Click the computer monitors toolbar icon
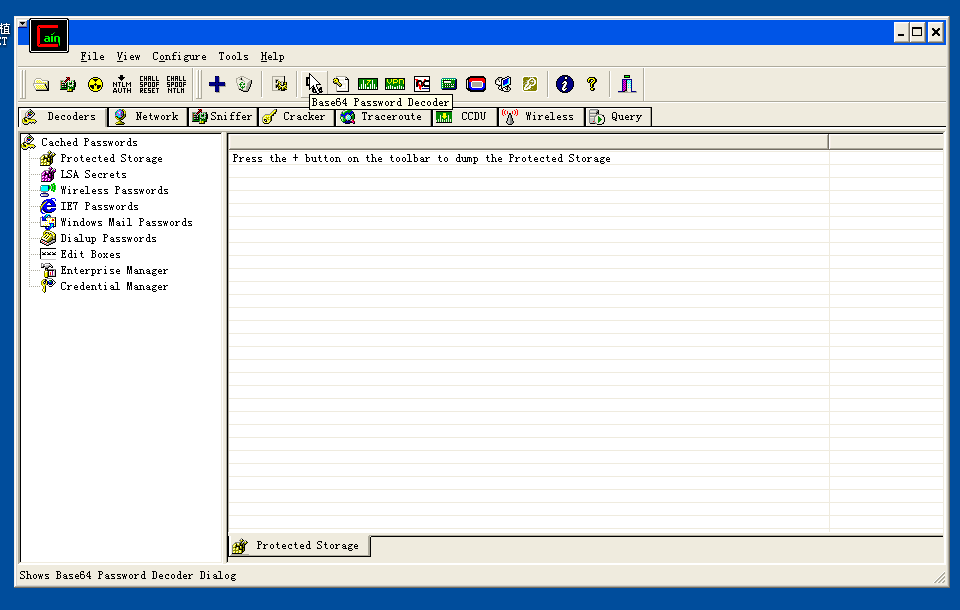Screen dimensions: 960x610 [503, 85]
